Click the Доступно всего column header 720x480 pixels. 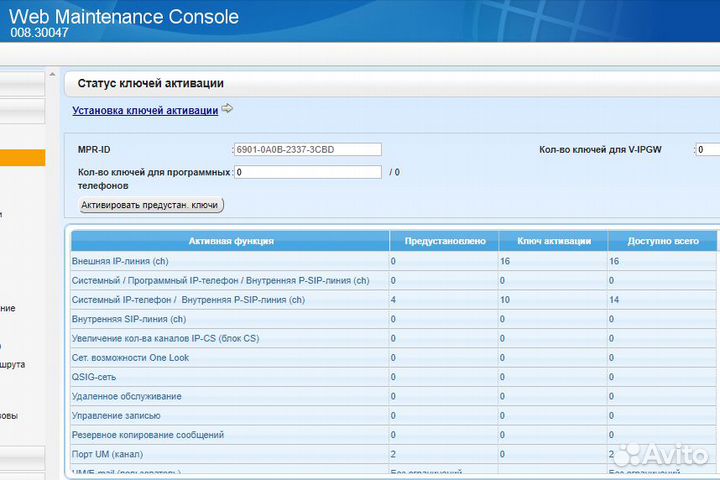click(x=661, y=241)
